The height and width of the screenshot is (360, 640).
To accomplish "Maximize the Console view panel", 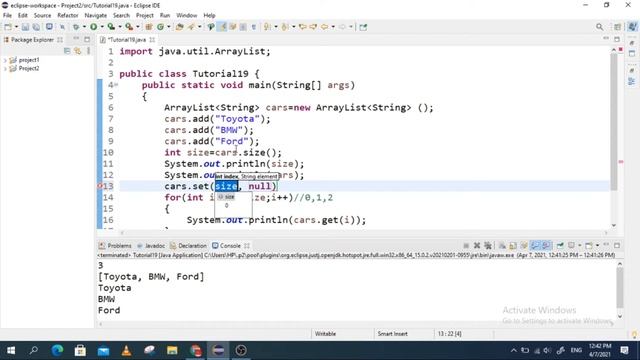I will point(617,245).
